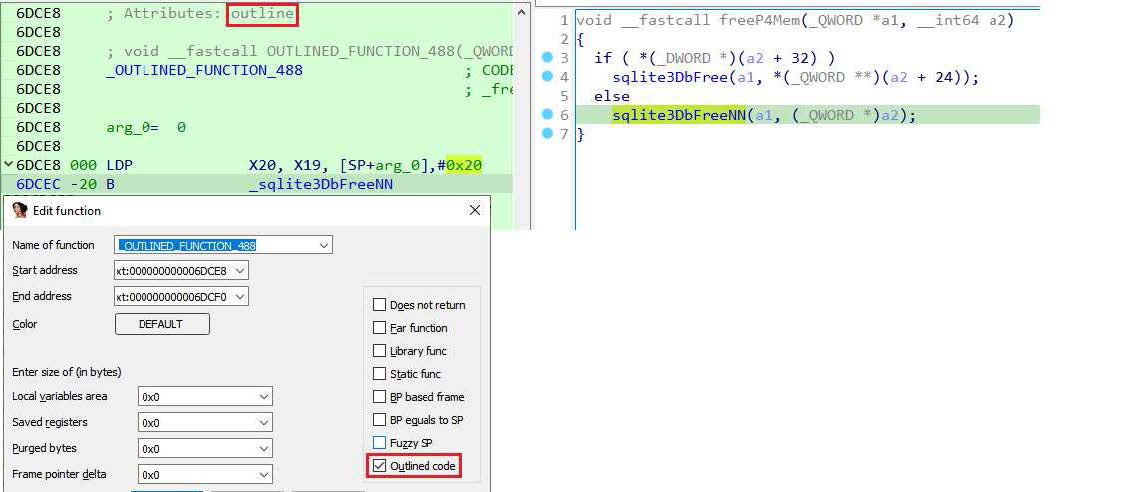The height and width of the screenshot is (492, 1130).
Task: Expand the Start address dropdown
Action: pos(241,271)
